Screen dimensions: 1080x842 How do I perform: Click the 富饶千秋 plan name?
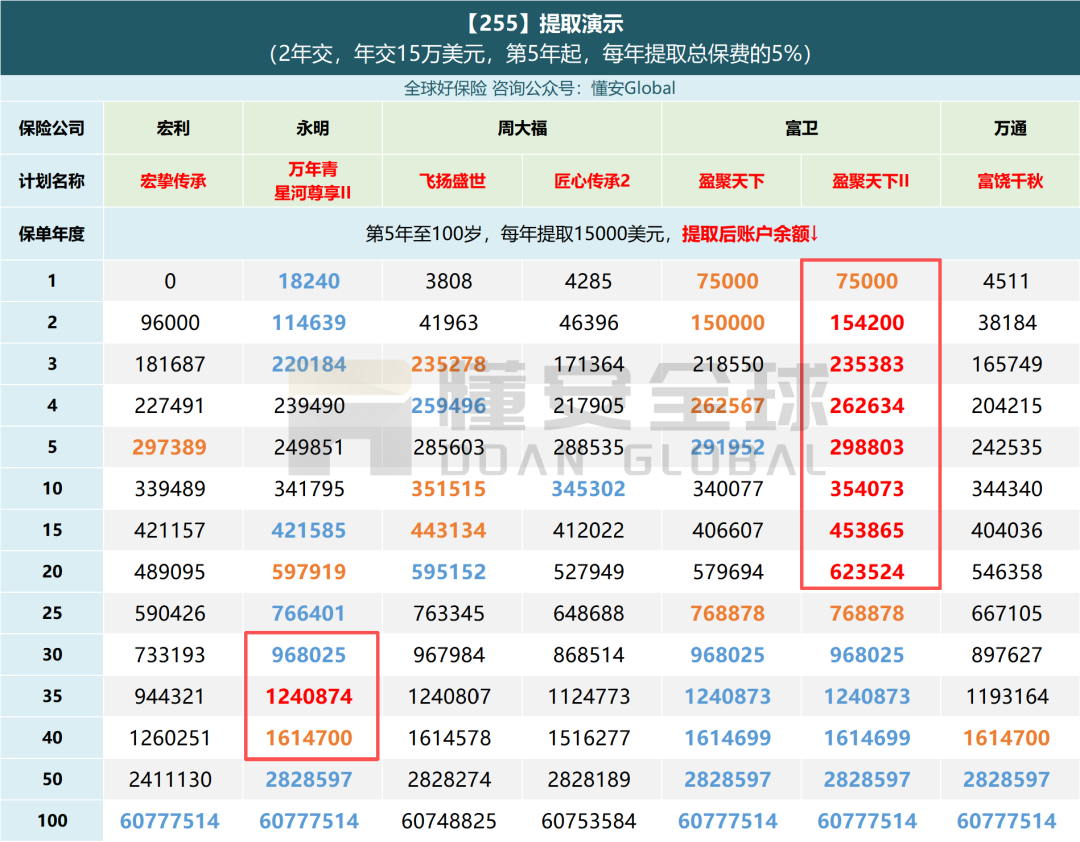click(x=1009, y=181)
